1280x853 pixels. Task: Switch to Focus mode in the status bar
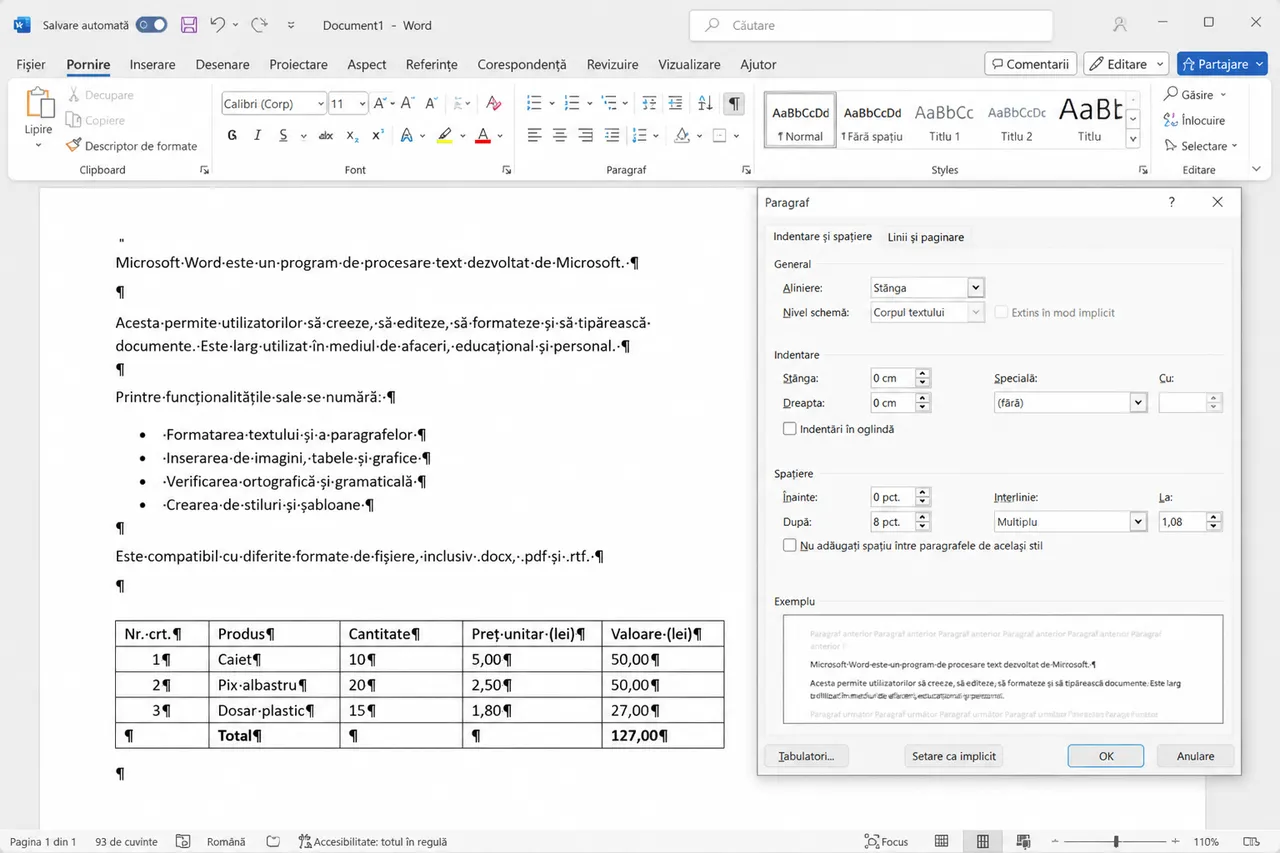[886, 842]
